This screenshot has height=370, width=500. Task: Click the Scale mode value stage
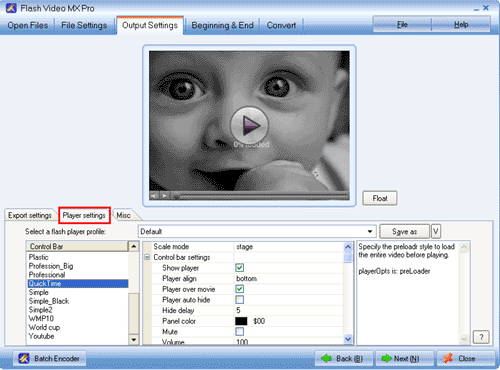coord(245,247)
